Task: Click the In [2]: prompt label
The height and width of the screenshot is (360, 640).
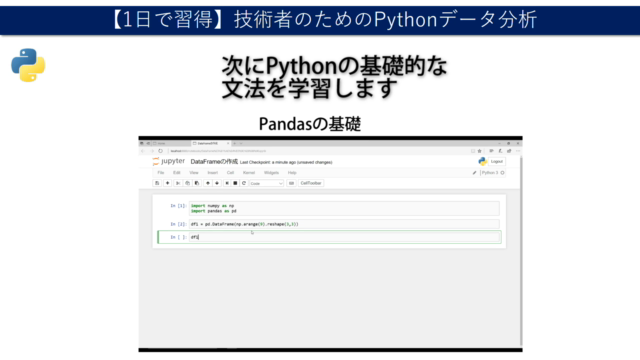Action: (x=178, y=224)
